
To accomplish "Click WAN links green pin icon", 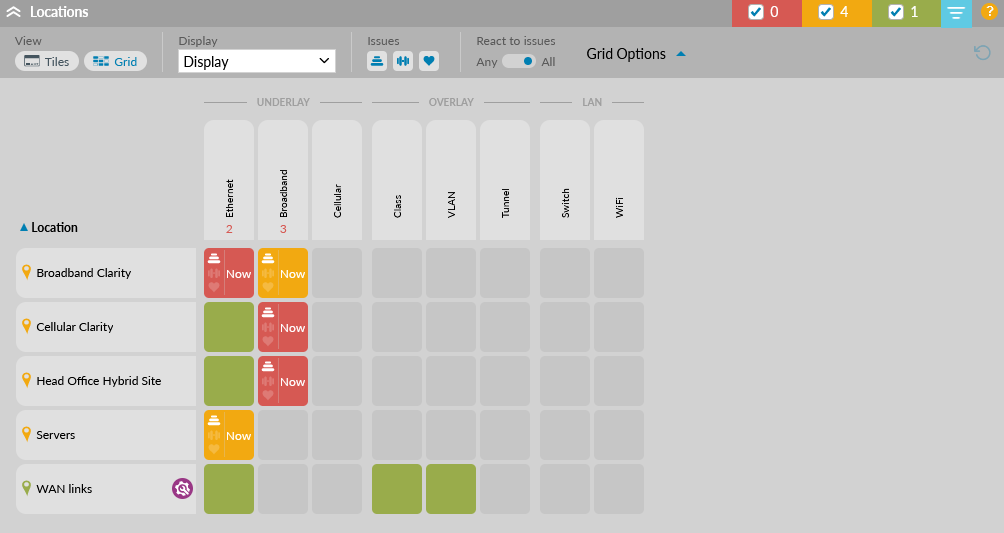I will click(x=26, y=488).
